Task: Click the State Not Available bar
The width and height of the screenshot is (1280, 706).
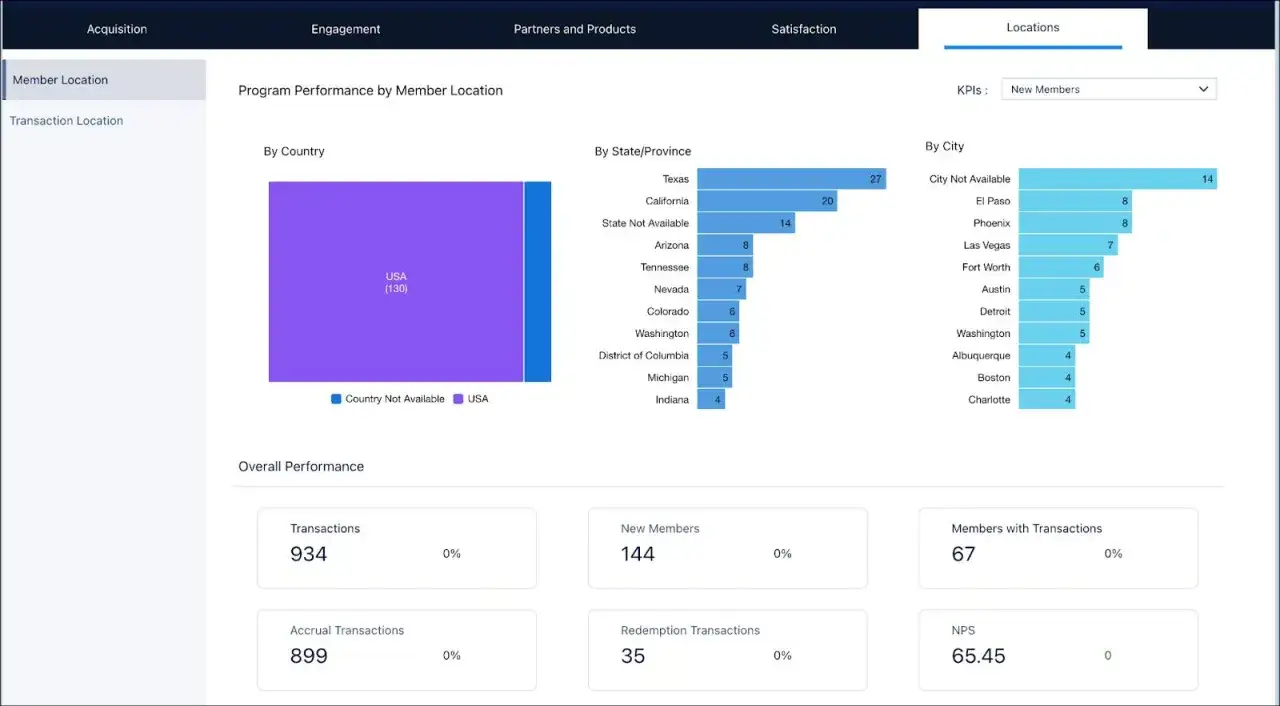Action: [746, 223]
